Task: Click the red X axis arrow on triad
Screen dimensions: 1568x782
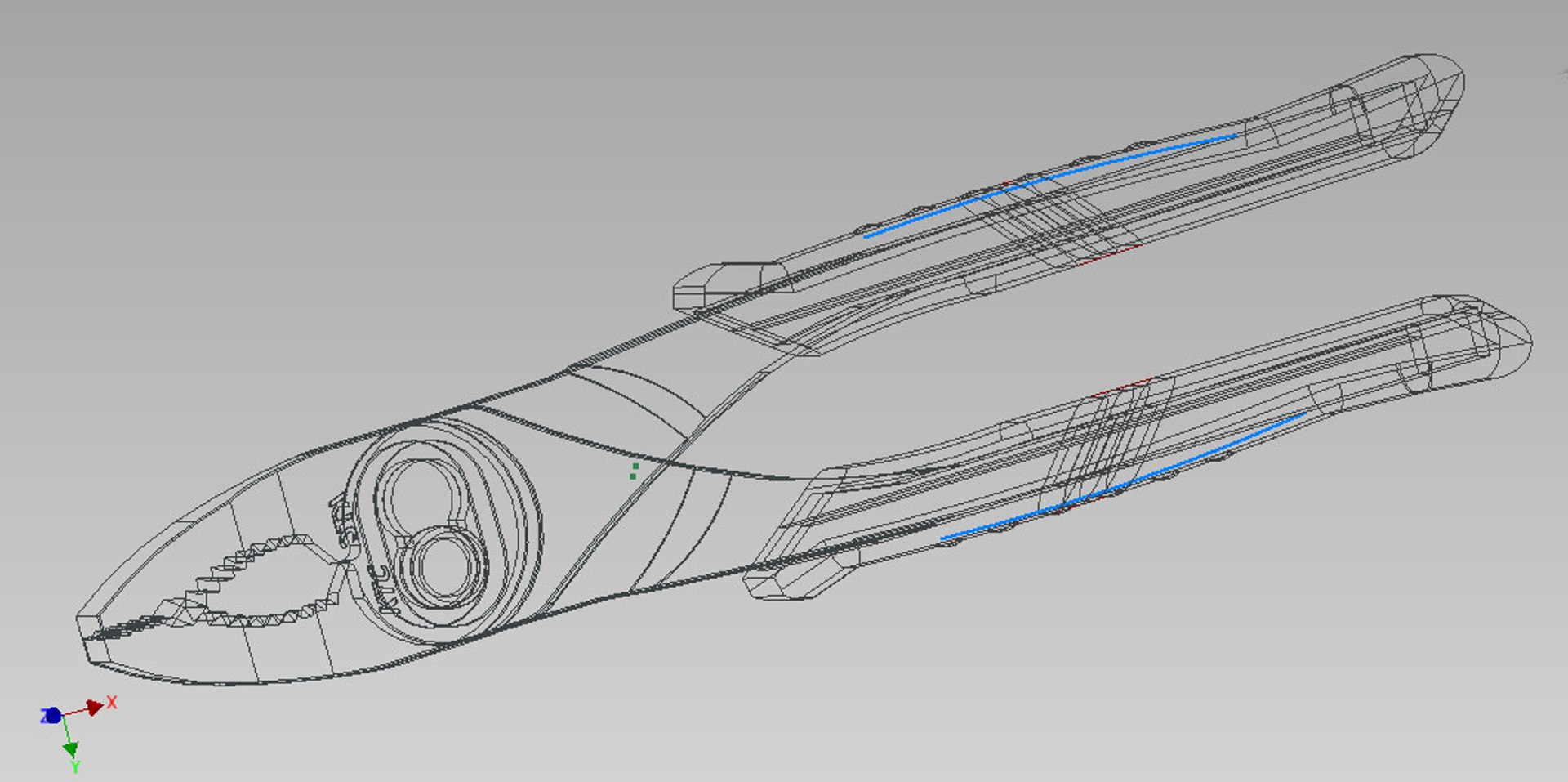Action: click(95, 707)
